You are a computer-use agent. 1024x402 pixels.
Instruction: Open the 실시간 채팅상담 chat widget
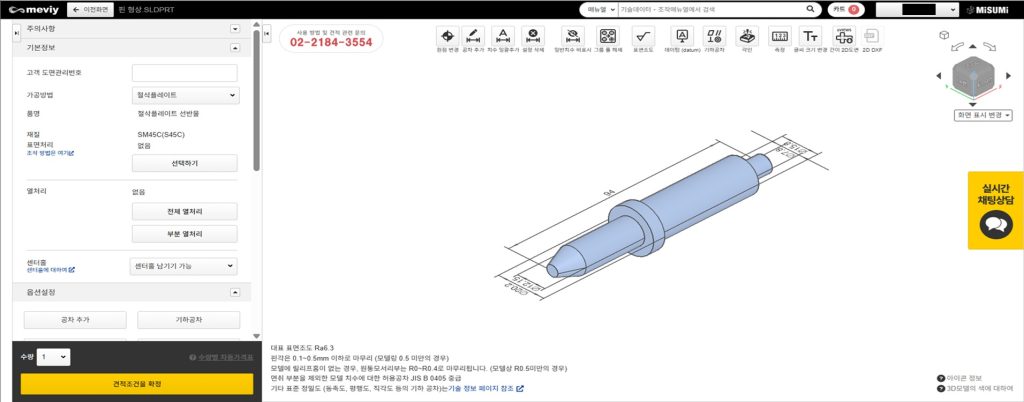tap(995, 211)
